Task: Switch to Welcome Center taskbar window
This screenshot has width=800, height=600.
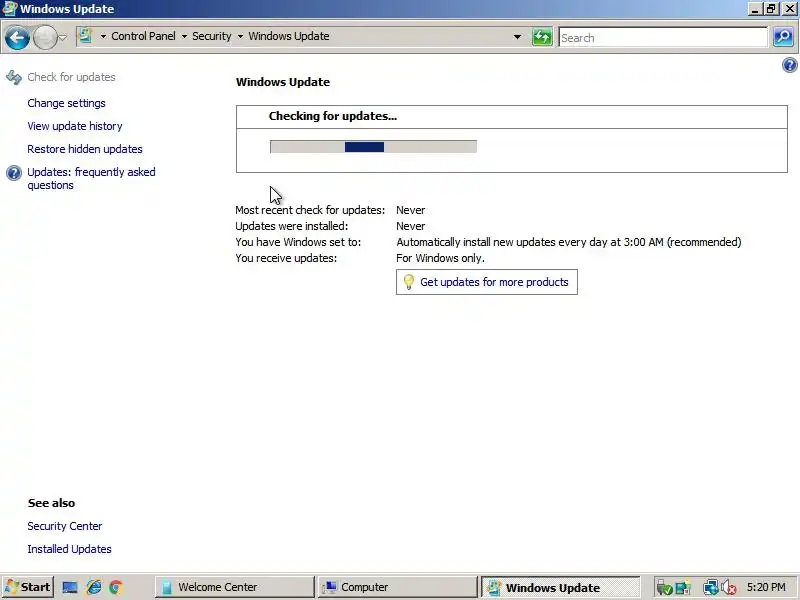Action: (x=235, y=587)
